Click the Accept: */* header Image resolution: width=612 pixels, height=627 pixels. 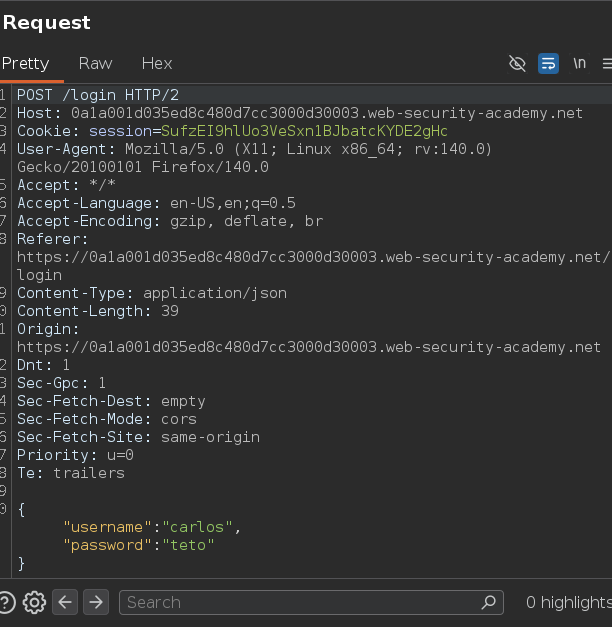pyautogui.click(x=66, y=185)
